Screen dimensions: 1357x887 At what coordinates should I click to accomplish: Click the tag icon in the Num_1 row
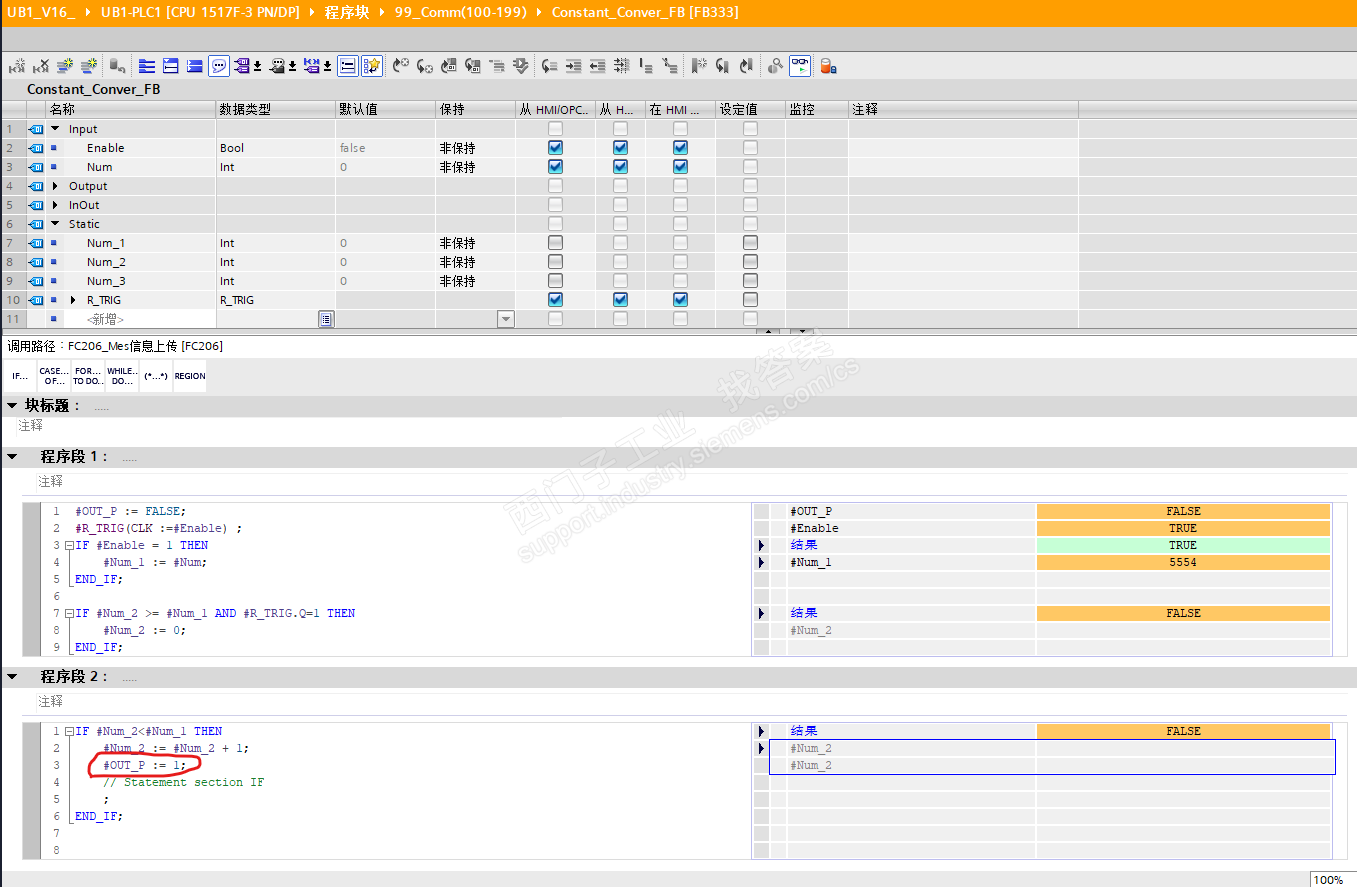point(35,243)
